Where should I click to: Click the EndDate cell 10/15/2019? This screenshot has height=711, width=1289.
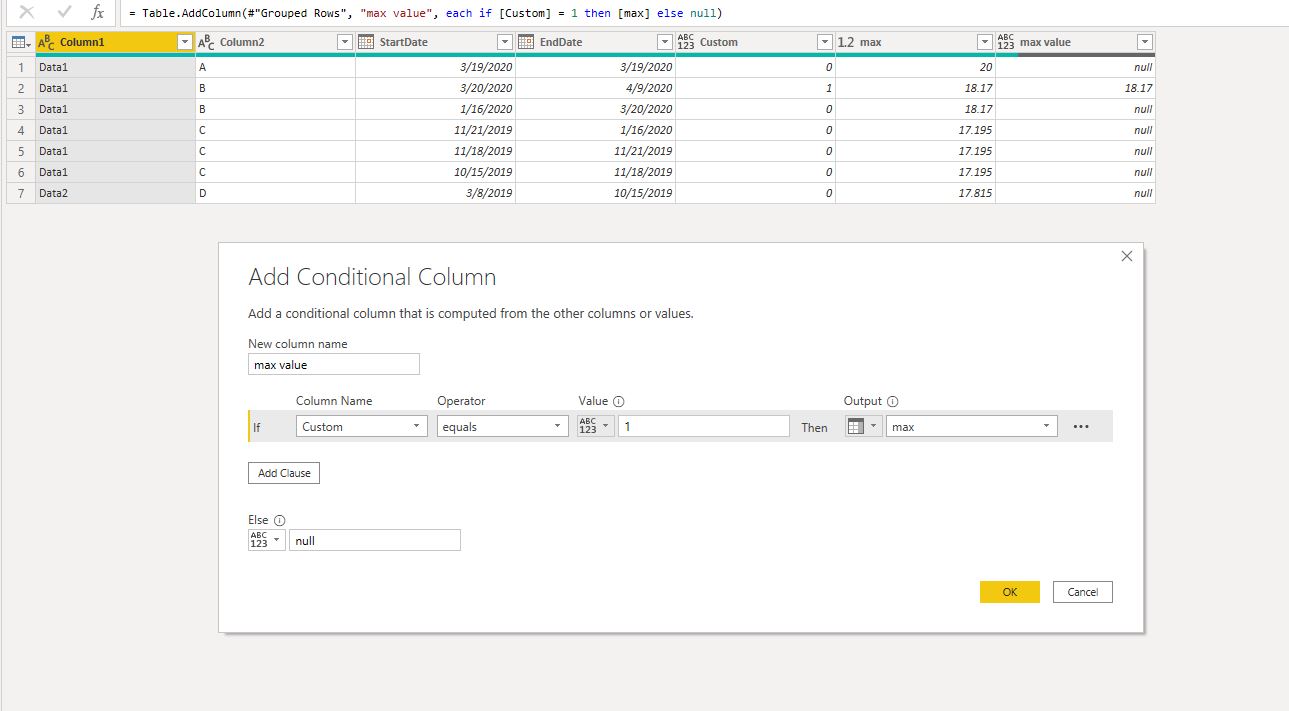(595, 193)
